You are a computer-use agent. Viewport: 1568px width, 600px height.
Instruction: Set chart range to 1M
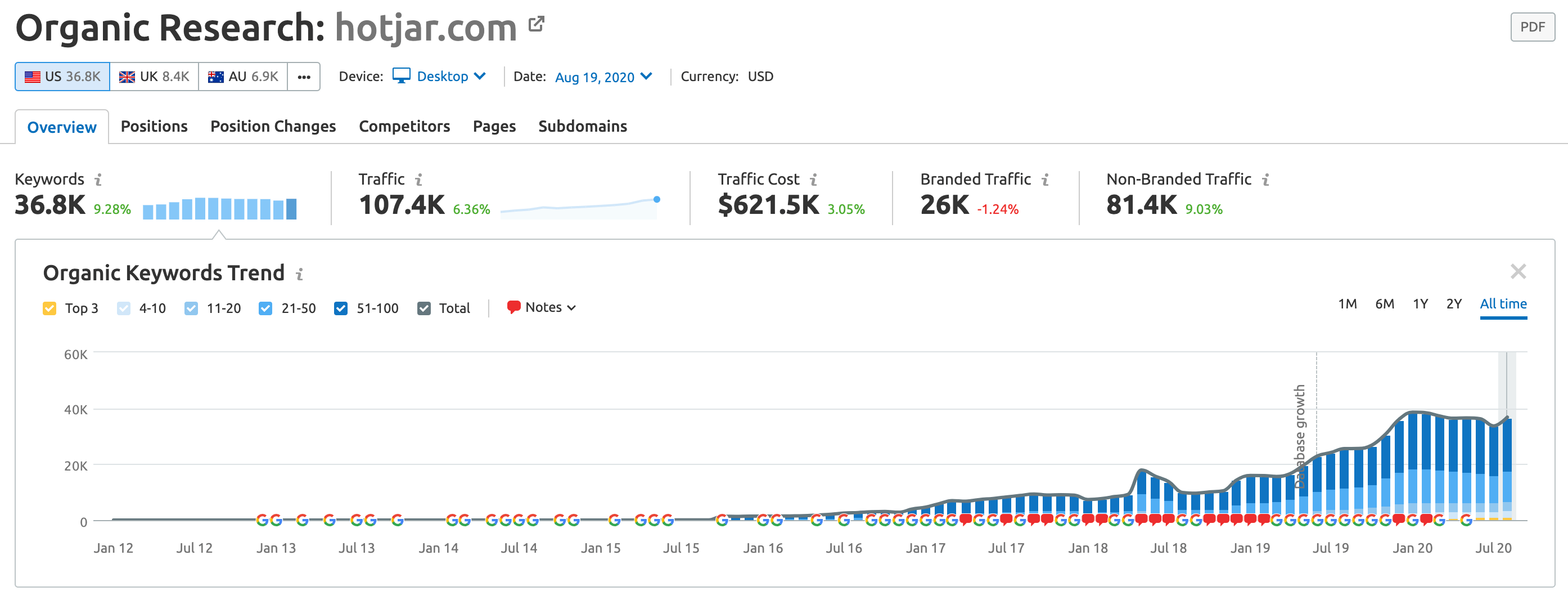[x=1347, y=303]
